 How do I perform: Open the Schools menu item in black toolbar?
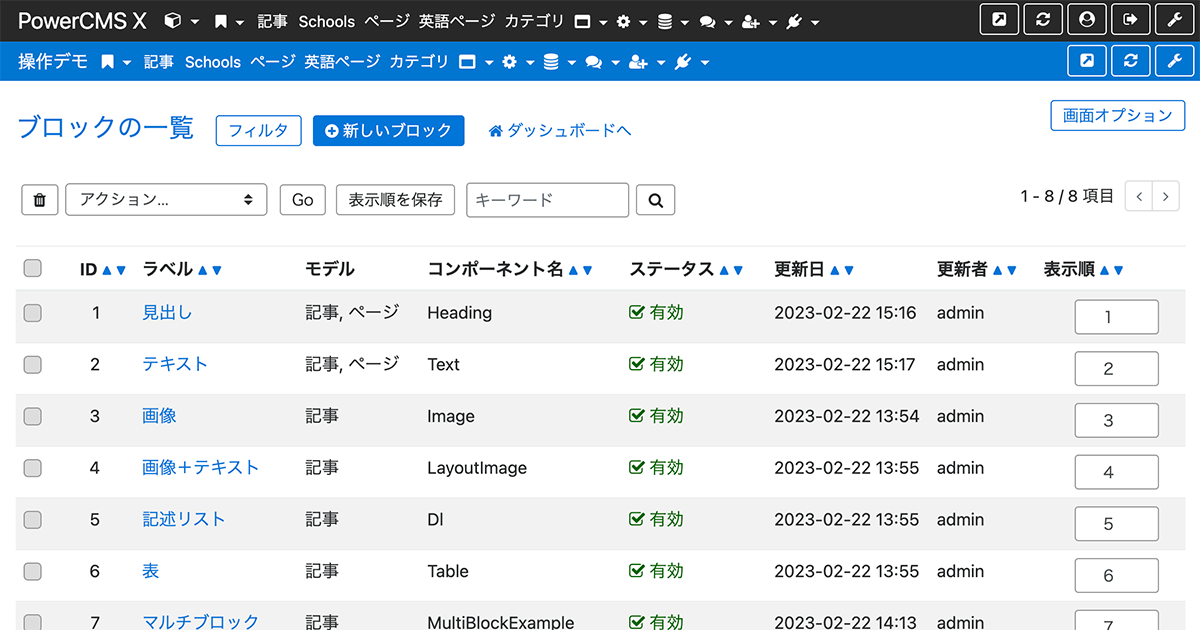[x=326, y=21]
